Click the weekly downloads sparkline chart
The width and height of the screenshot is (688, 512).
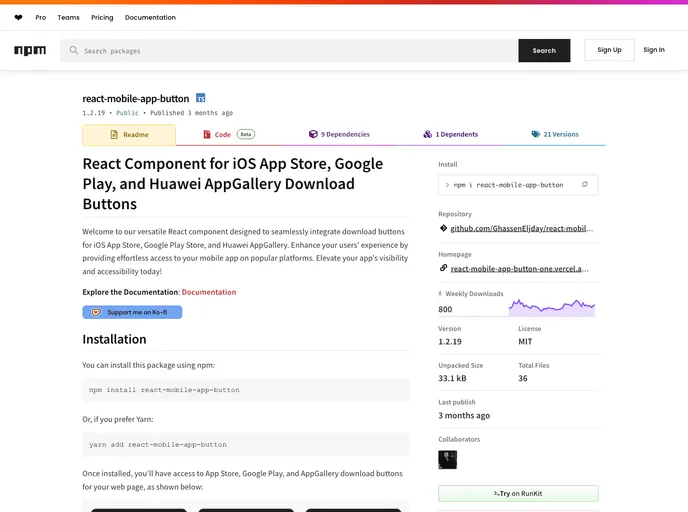coord(552,308)
